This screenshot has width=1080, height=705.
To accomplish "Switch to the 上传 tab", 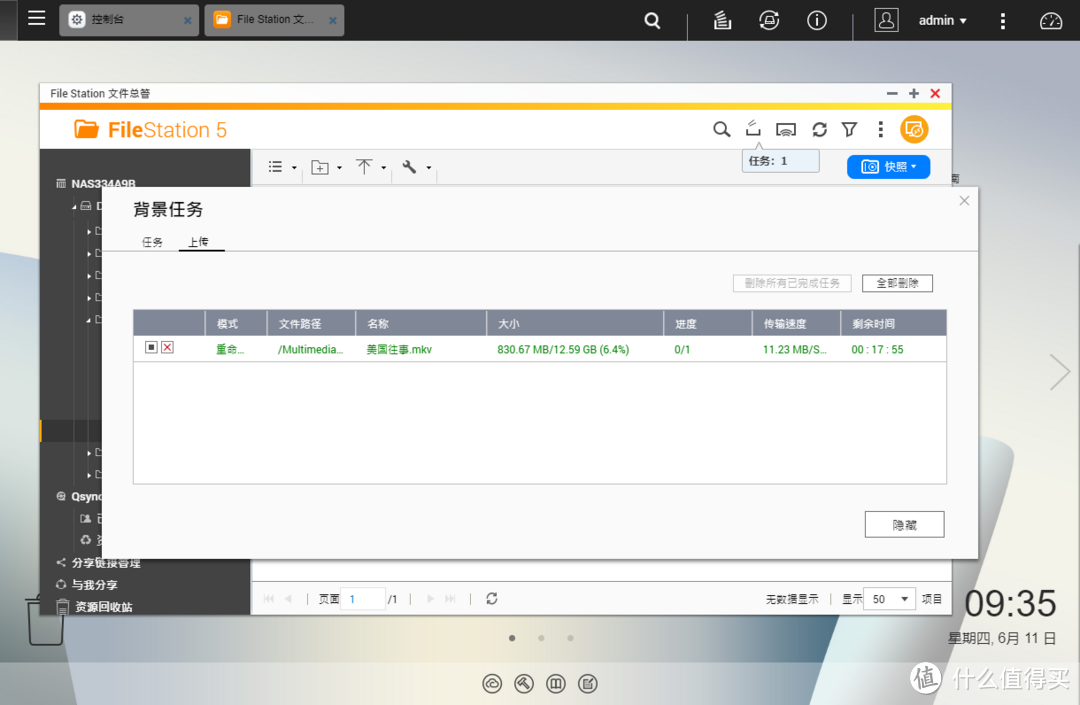I will (x=198, y=242).
